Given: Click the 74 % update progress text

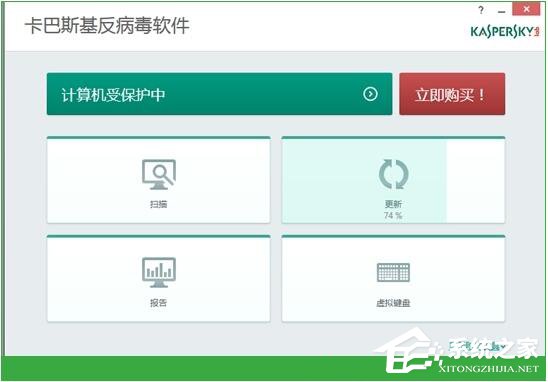Looking at the screenshot, I should (393, 215).
